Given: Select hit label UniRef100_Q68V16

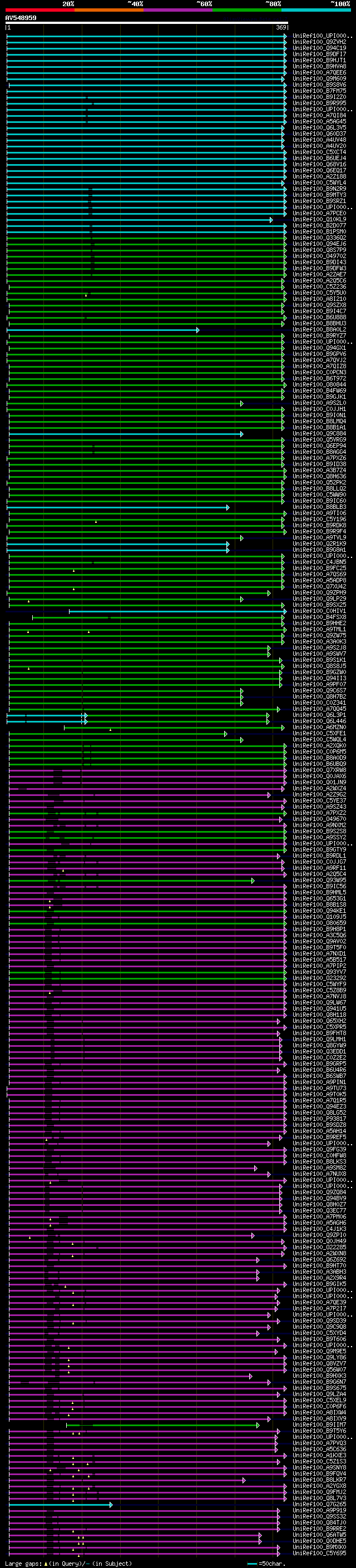Looking at the screenshot, I should [319, 164].
